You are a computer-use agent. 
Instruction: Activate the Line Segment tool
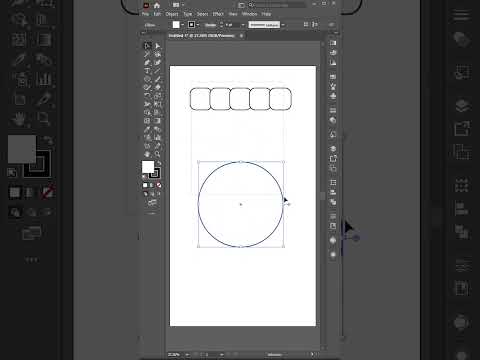tap(158, 71)
